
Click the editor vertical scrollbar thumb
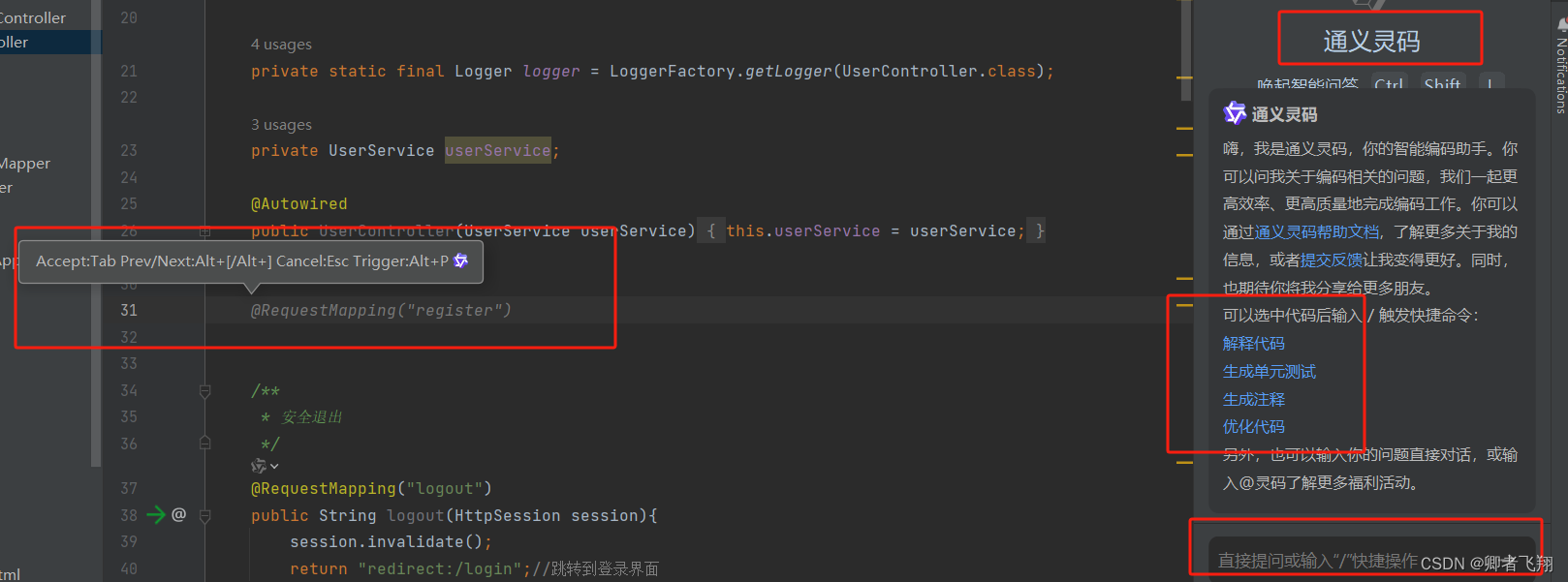click(1186, 50)
